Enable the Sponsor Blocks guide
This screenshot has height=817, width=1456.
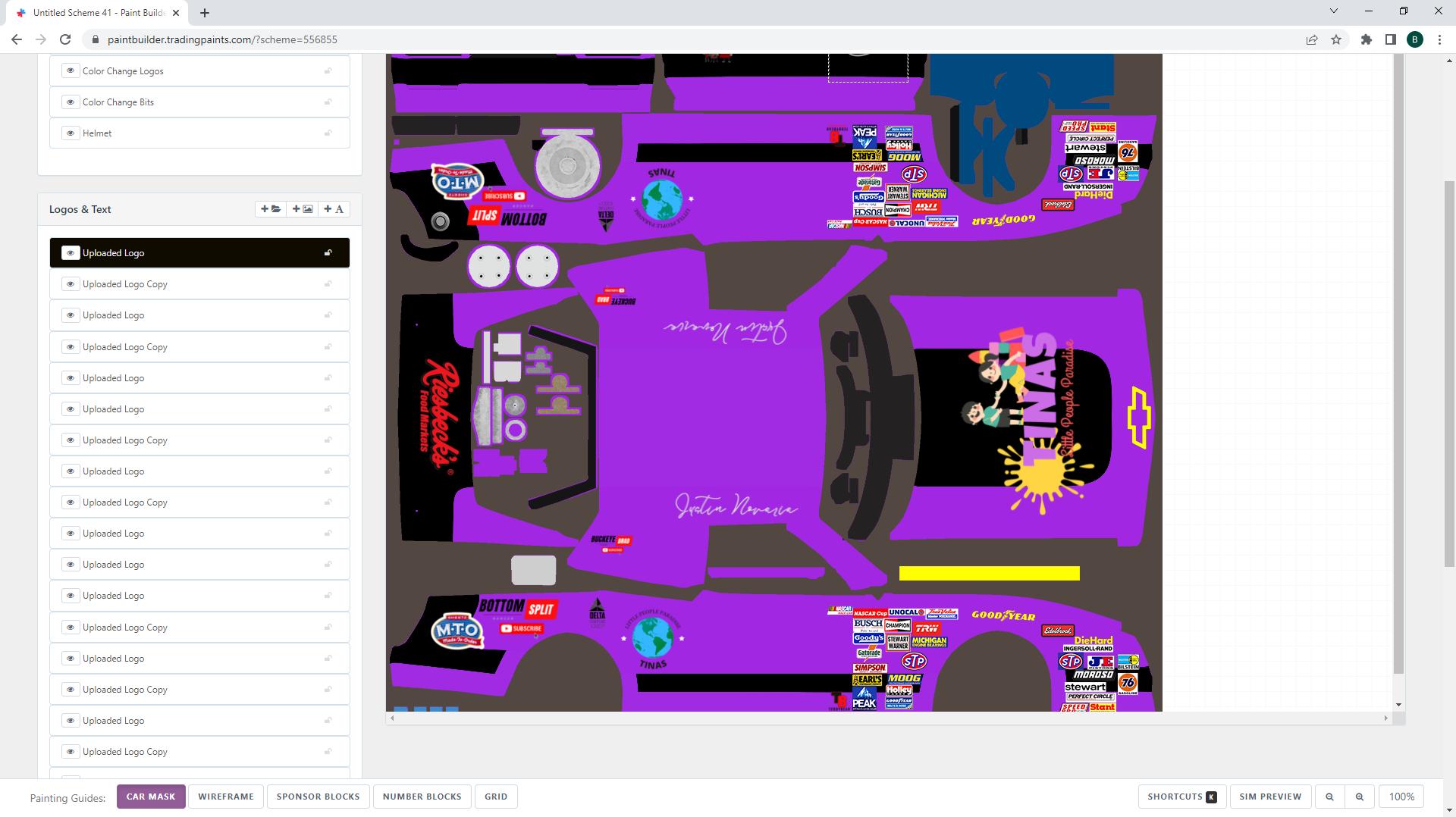318,797
